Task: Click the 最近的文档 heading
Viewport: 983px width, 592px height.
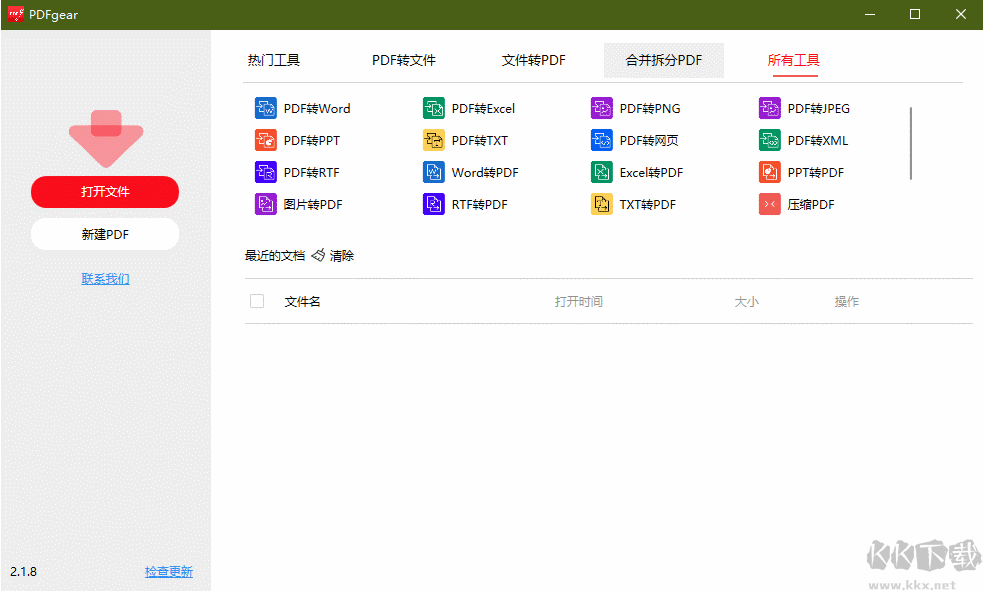Action: (x=275, y=256)
